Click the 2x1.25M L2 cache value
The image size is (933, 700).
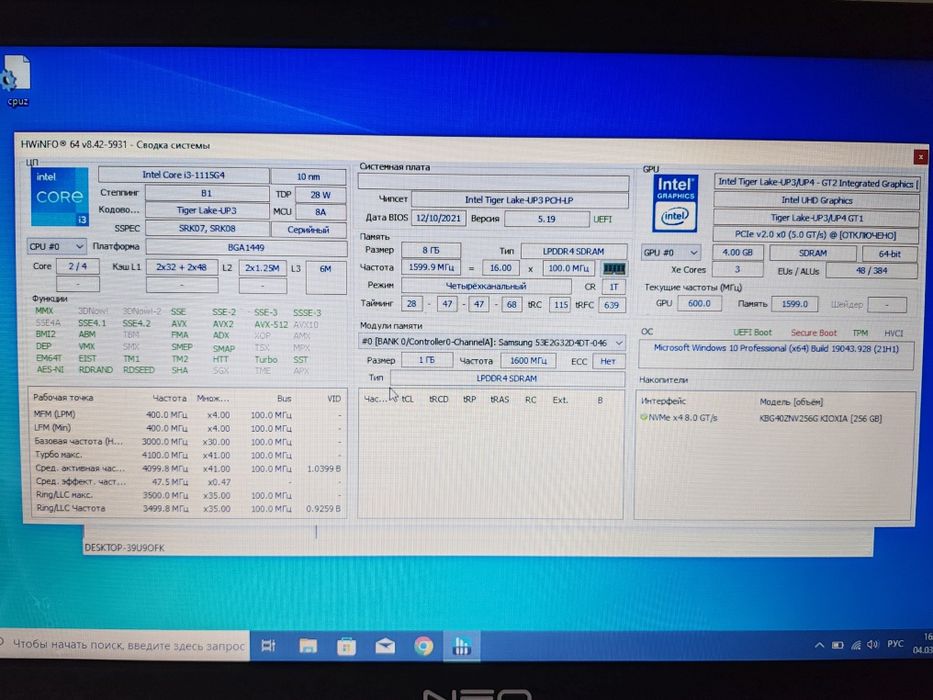tap(262, 268)
